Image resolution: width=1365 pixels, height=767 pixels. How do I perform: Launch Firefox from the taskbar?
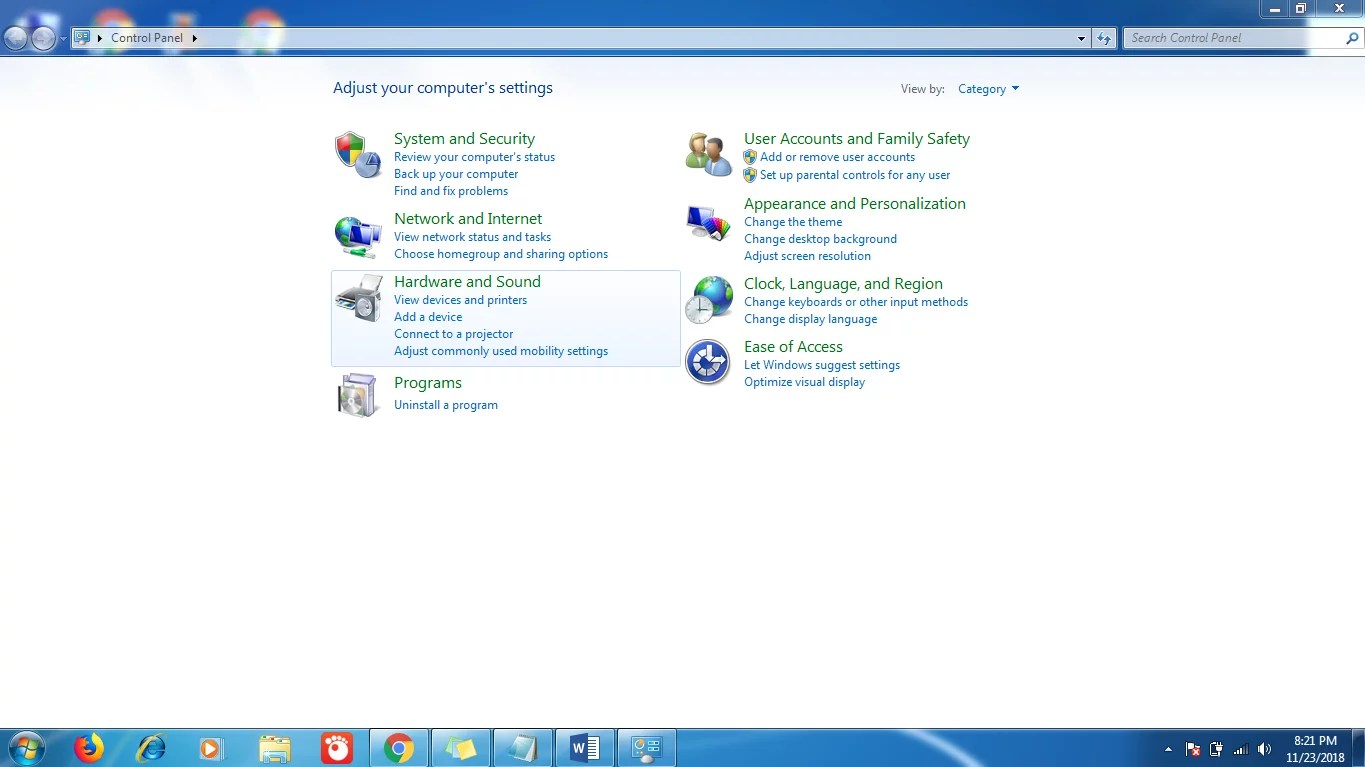[89, 748]
